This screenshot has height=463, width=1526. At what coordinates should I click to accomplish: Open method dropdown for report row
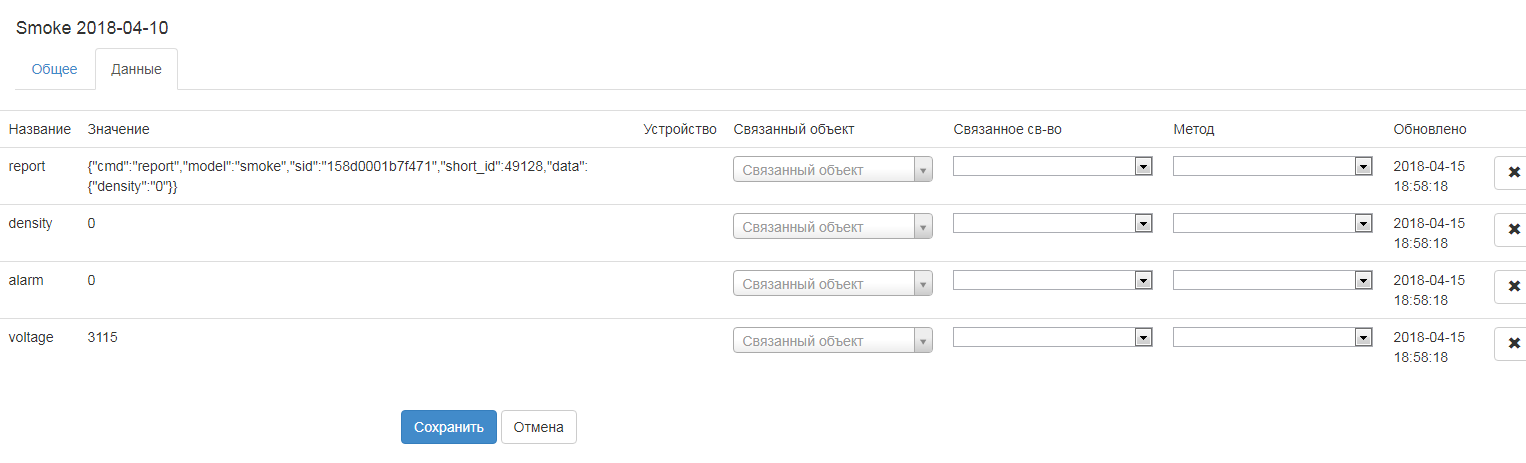point(1272,167)
